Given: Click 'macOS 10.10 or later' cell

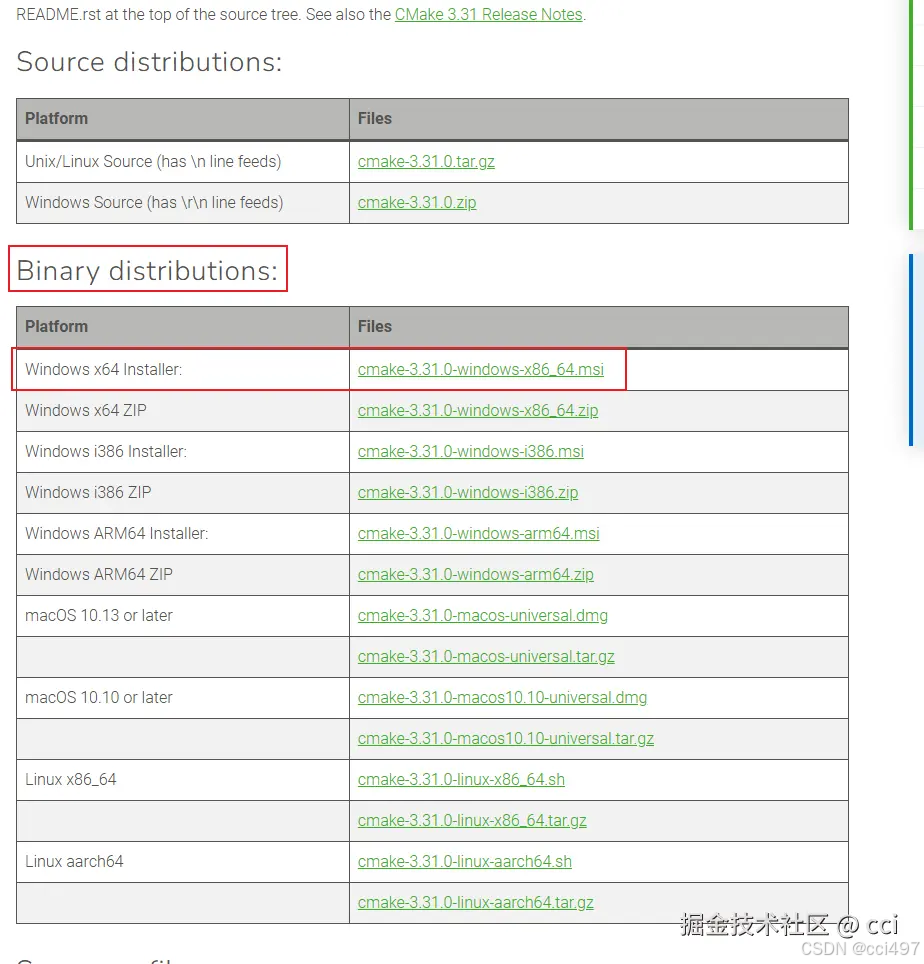Looking at the screenshot, I should 183,698.
